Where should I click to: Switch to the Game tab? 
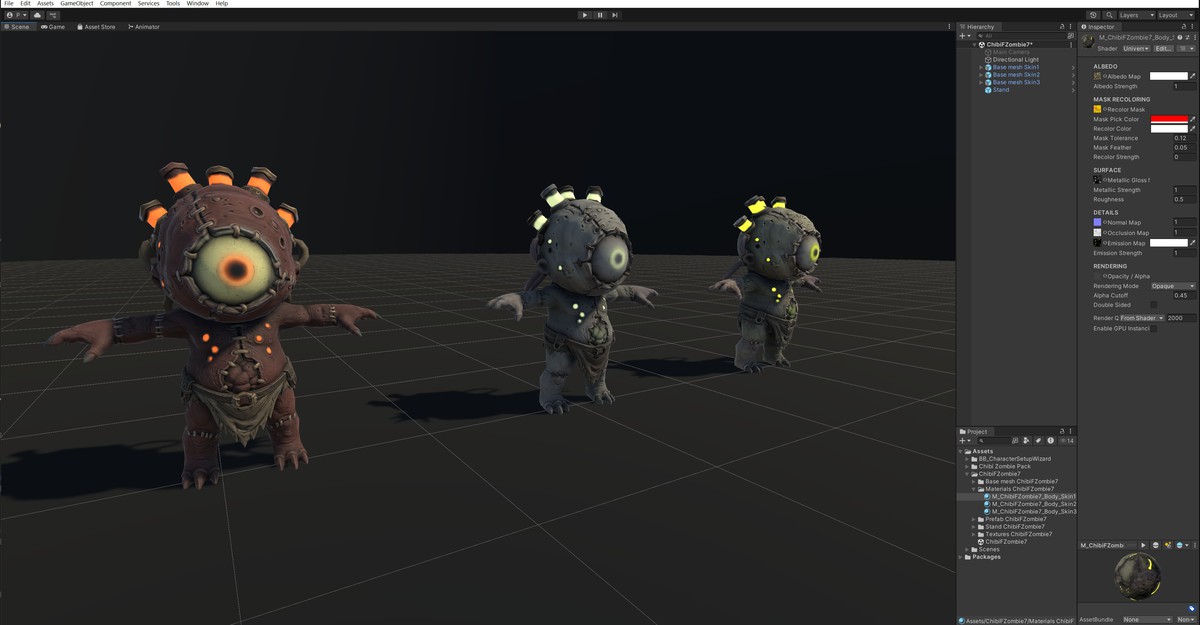tap(53, 27)
